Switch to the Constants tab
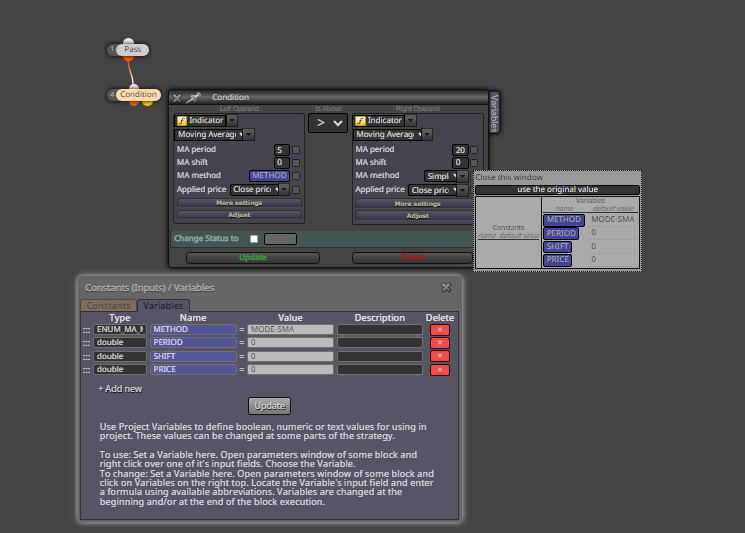The image size is (745, 533). 108,305
